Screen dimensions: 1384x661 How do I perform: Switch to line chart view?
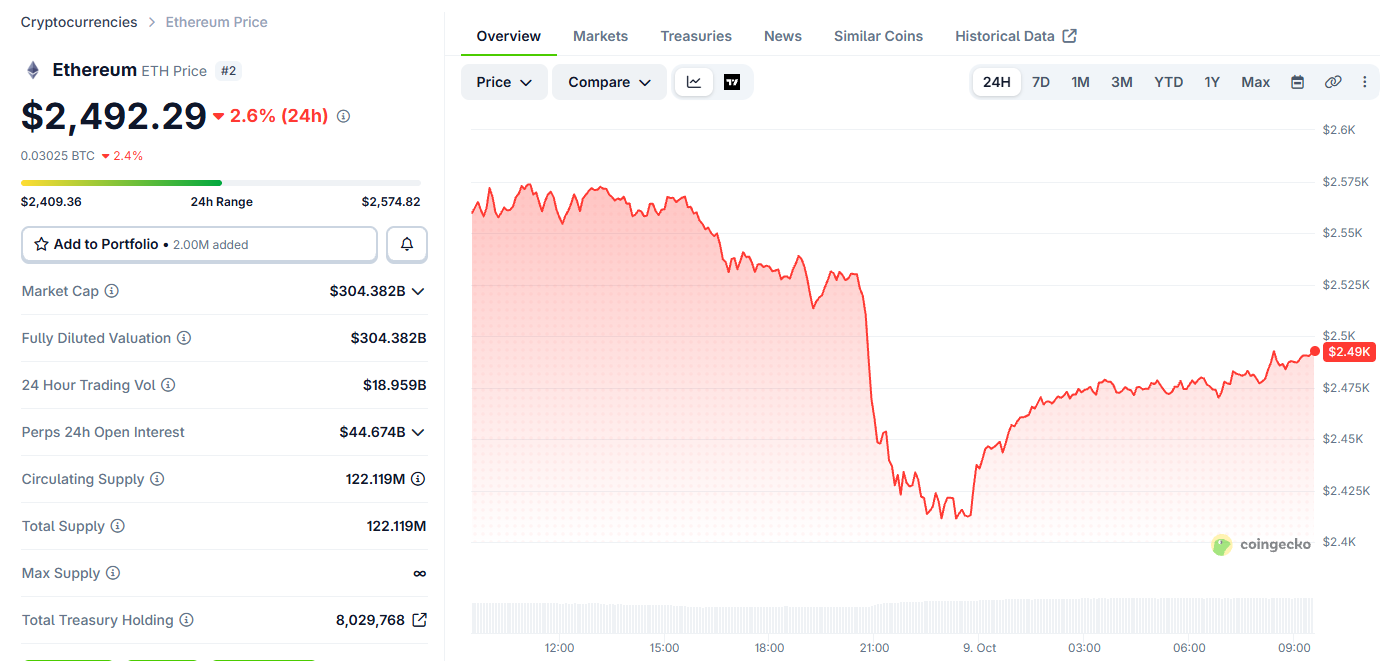(694, 82)
